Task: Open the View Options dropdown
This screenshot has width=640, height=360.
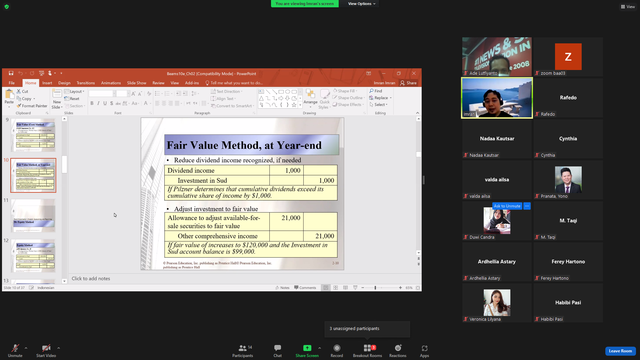Action: 361,4
